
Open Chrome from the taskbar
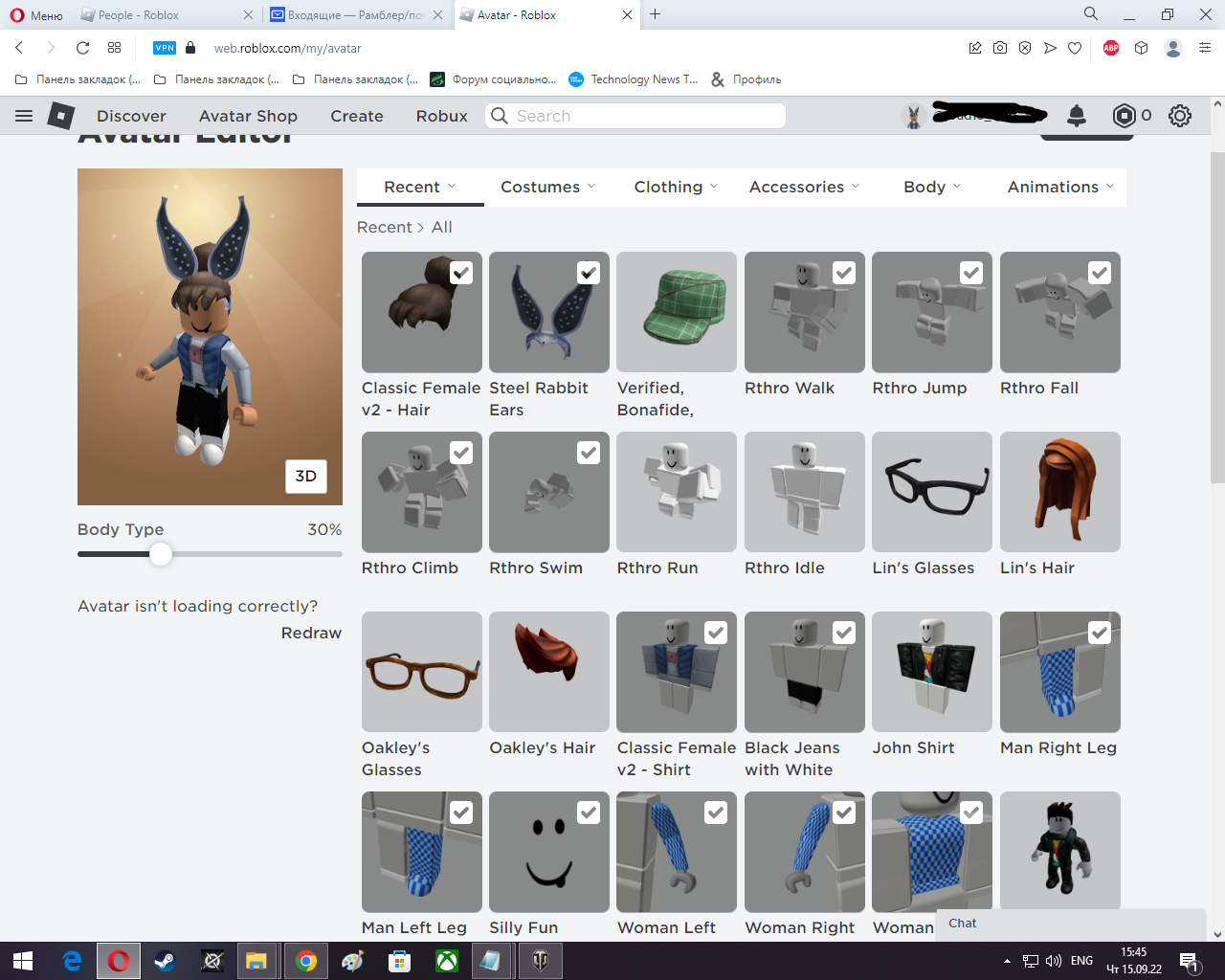pyautogui.click(x=306, y=961)
